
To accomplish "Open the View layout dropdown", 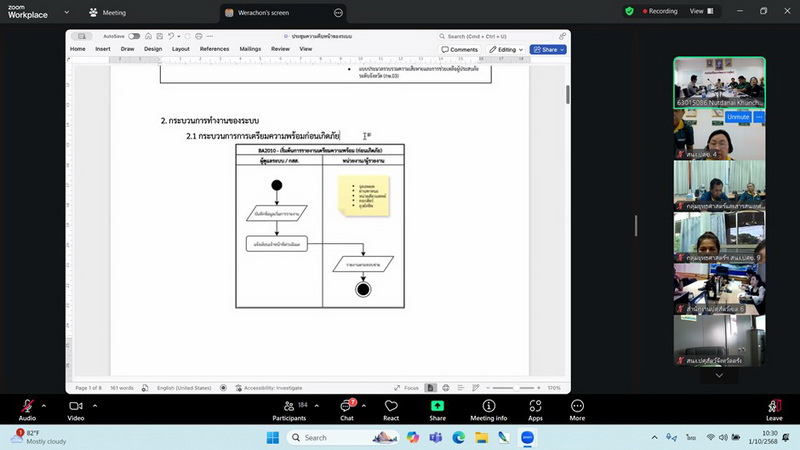I will [x=700, y=11].
